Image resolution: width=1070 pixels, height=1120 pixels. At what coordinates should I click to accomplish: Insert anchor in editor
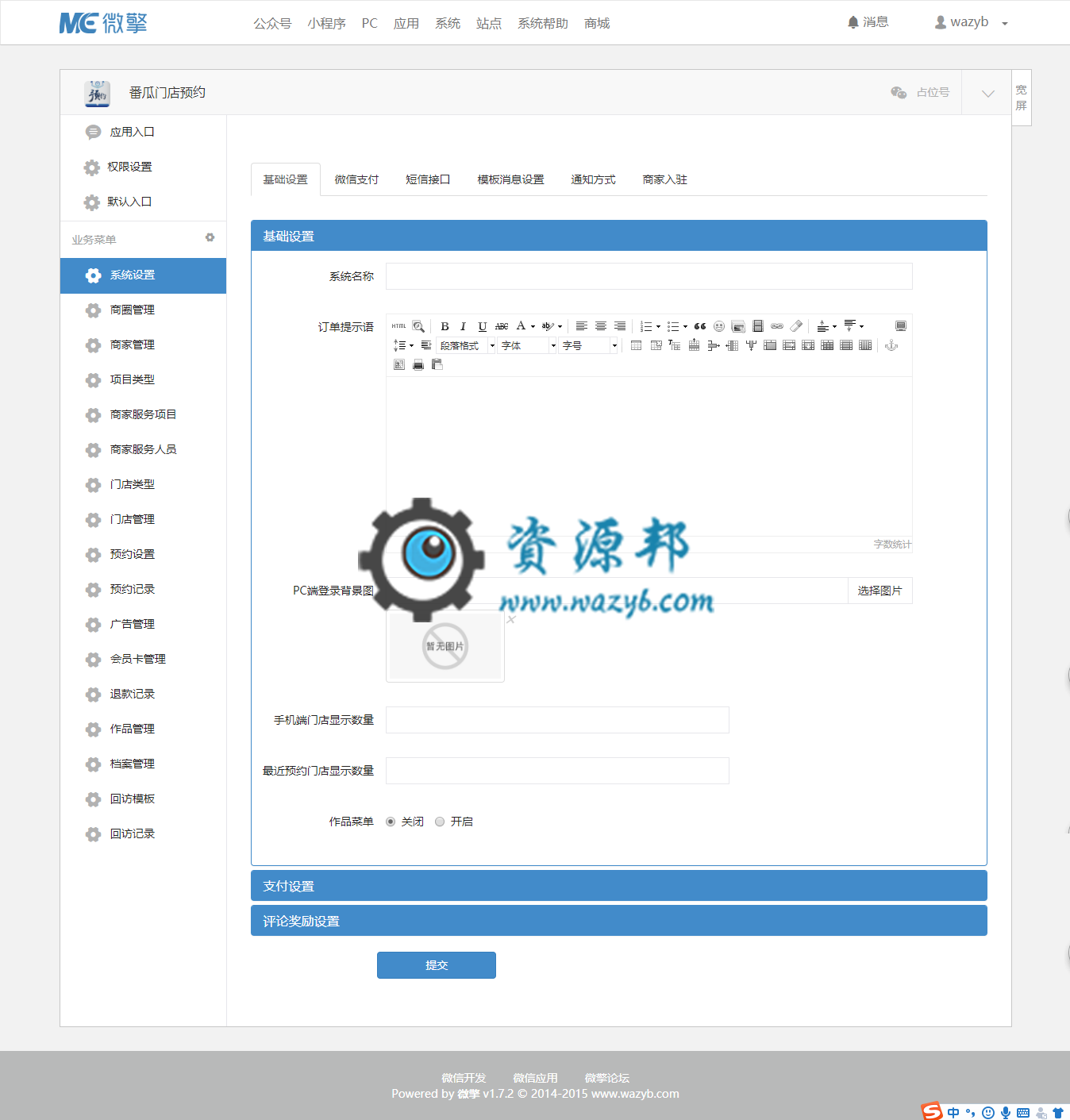point(891,345)
